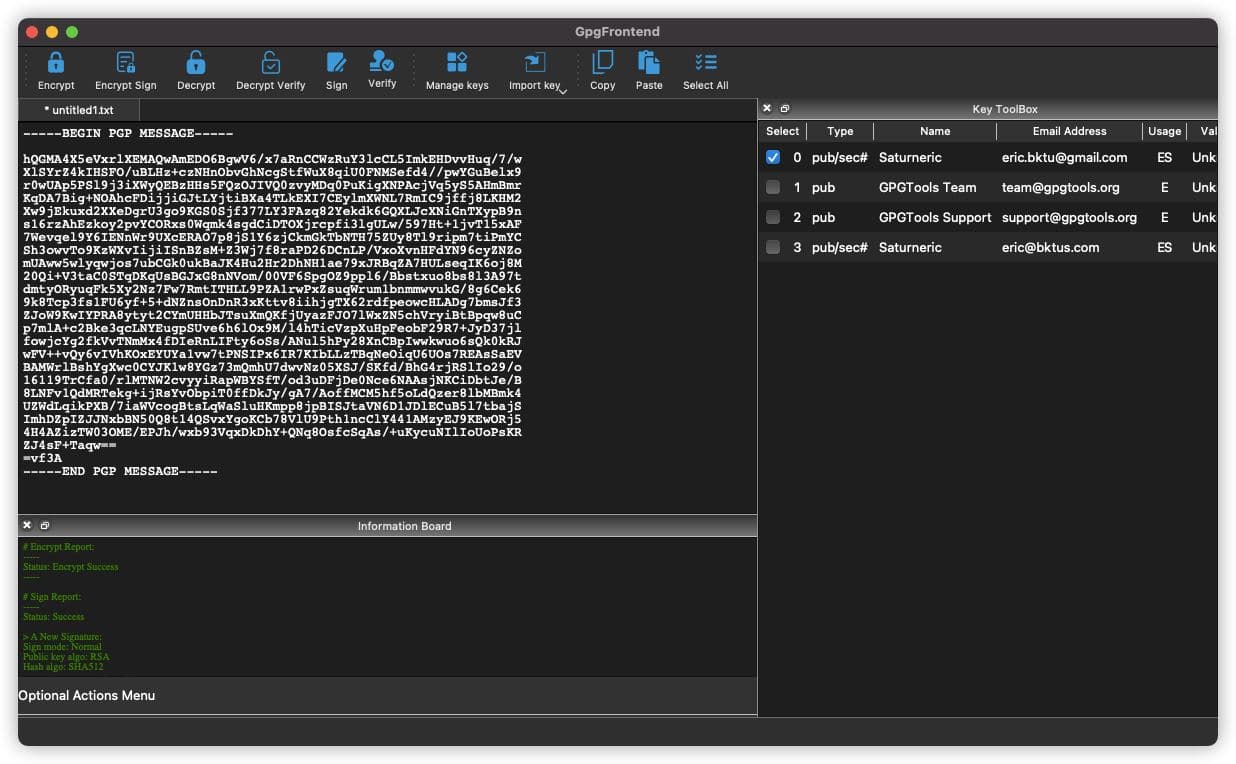Open Manage keys from the toolbar
Viewport: 1236px width, 764px height.
tap(457, 71)
